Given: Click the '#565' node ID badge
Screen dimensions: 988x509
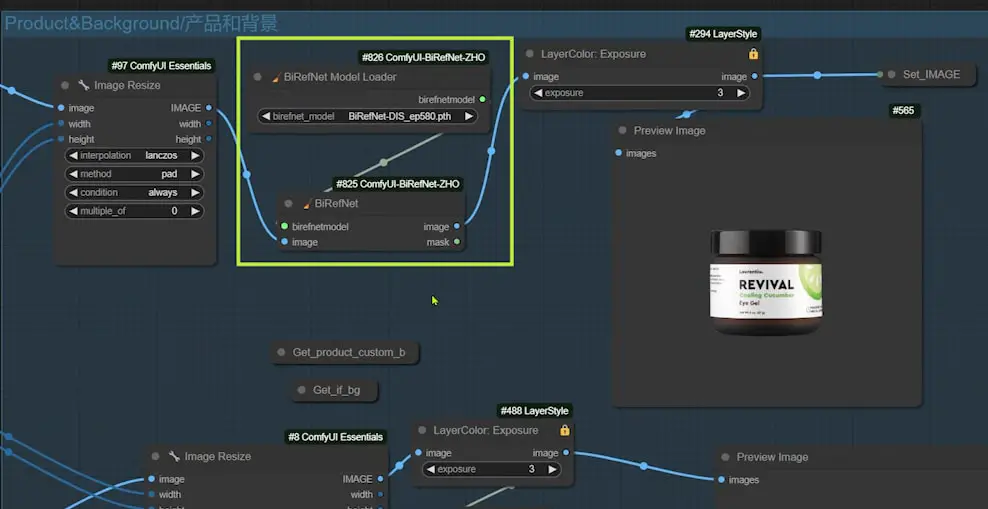Looking at the screenshot, I should 904,111.
